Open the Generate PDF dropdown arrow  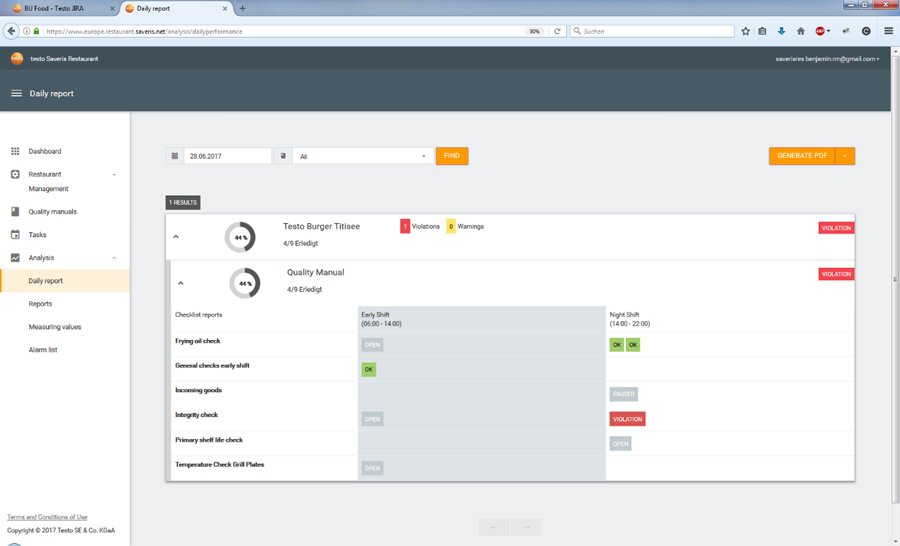tap(845, 156)
